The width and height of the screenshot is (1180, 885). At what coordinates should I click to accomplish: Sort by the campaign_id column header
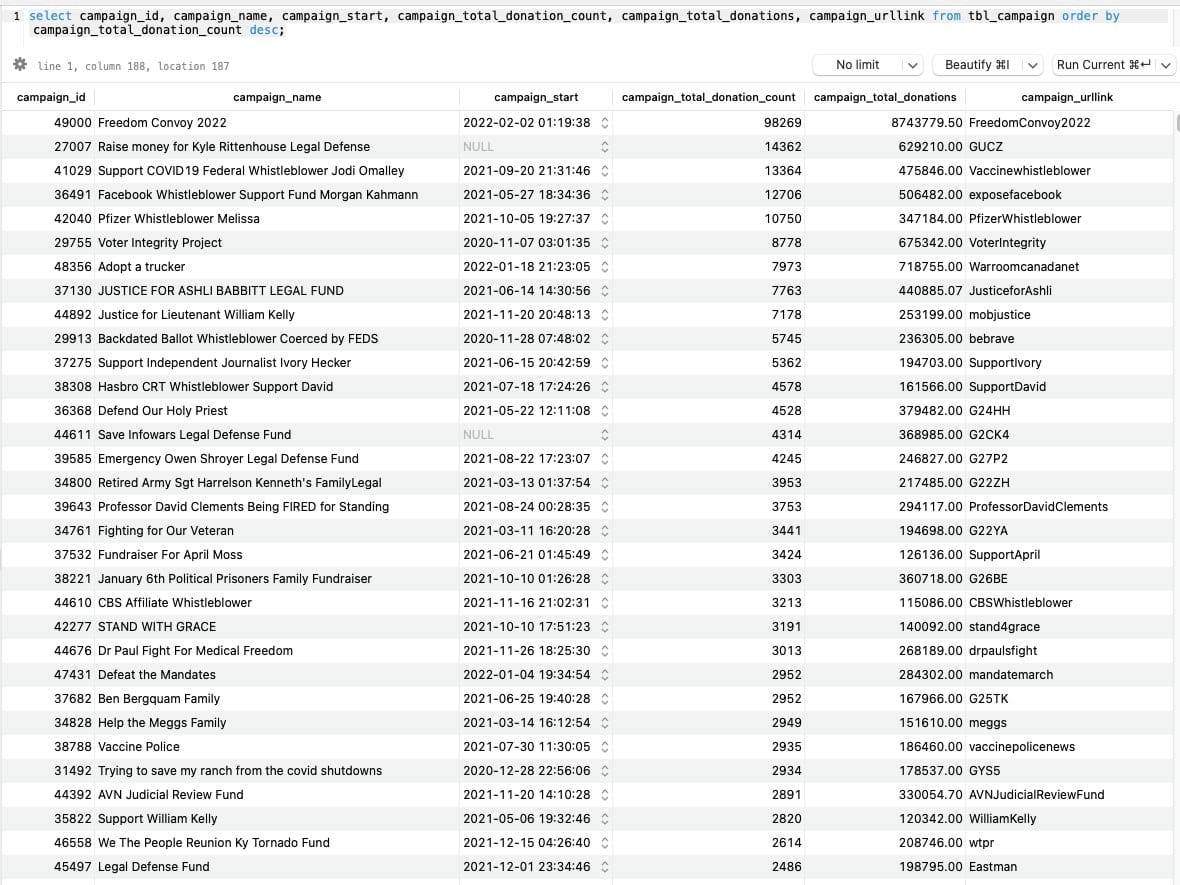click(x=50, y=97)
